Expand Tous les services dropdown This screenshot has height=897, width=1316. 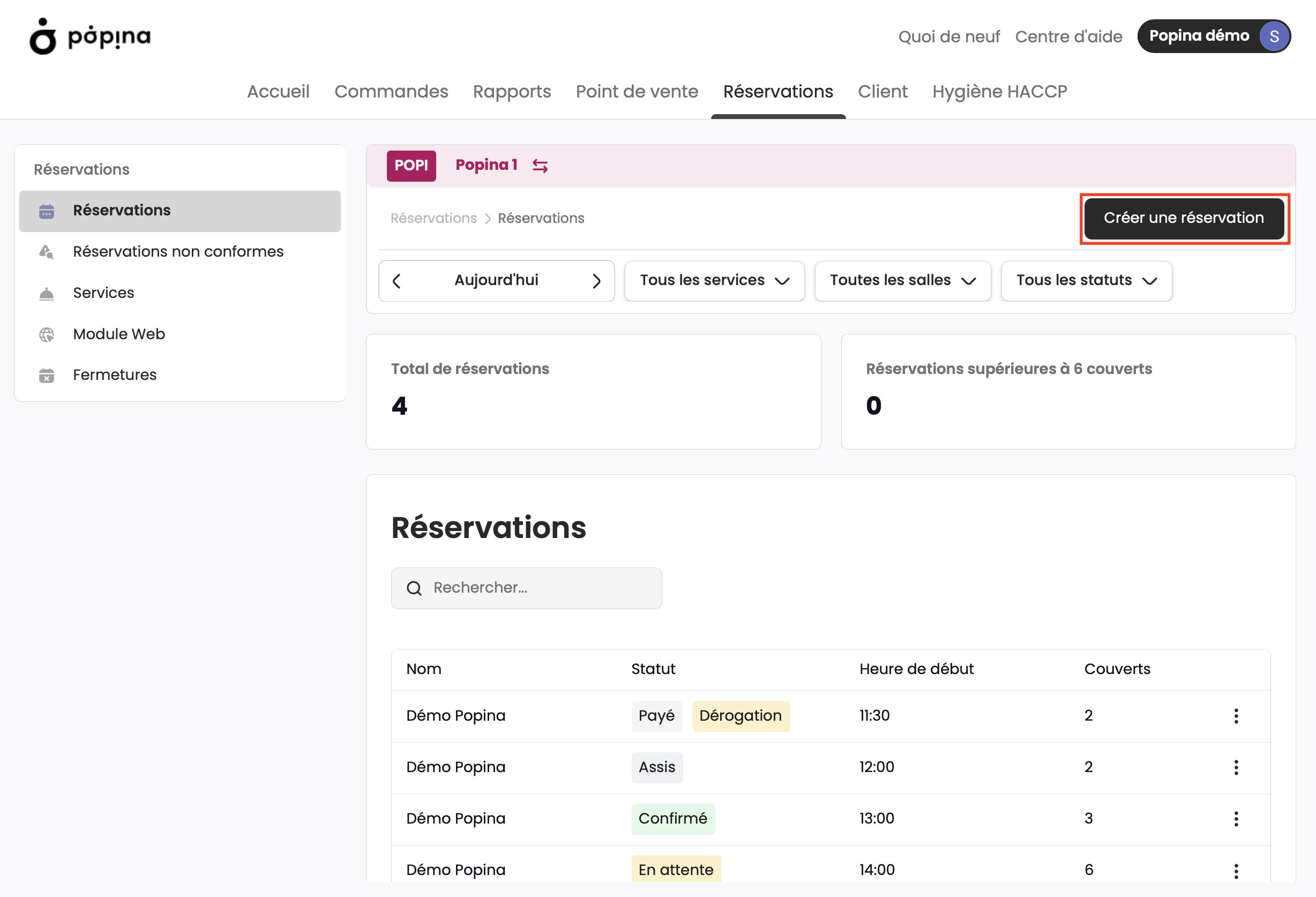tap(714, 281)
